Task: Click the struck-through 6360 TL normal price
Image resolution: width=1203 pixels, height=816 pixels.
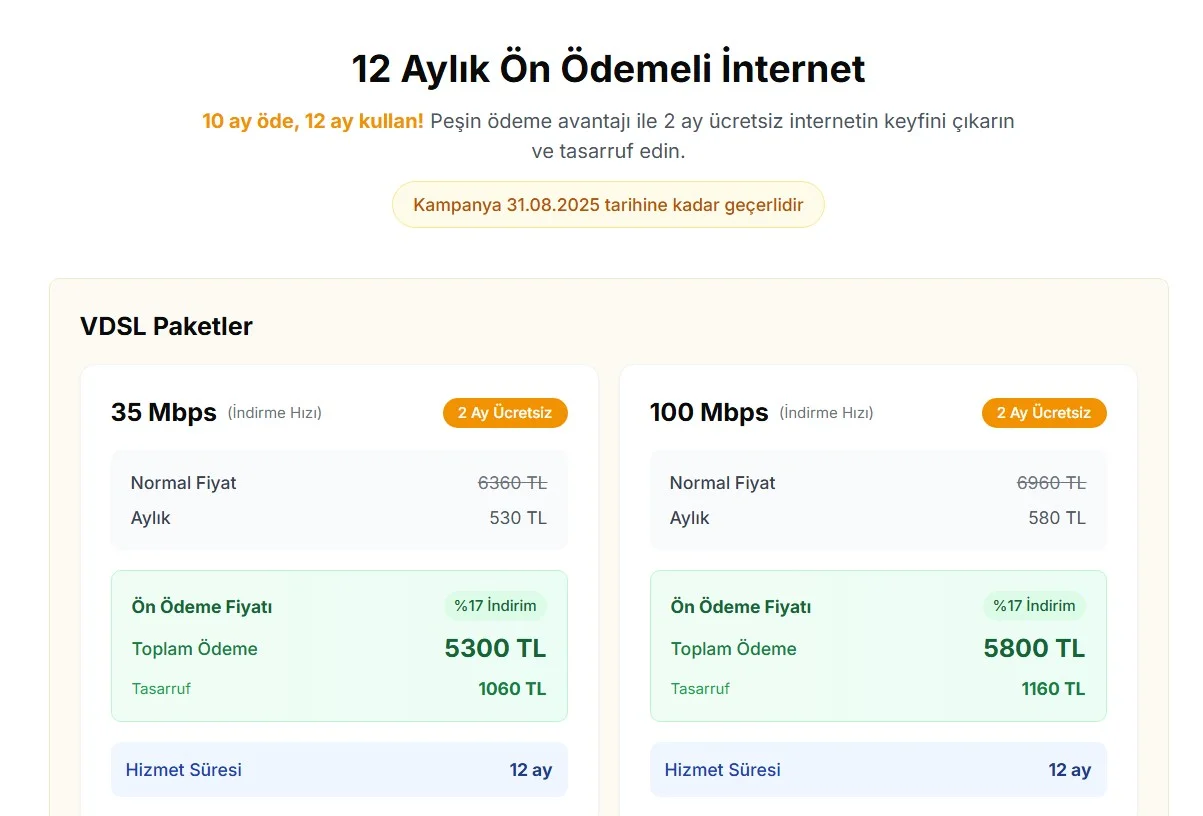Action: click(x=512, y=482)
